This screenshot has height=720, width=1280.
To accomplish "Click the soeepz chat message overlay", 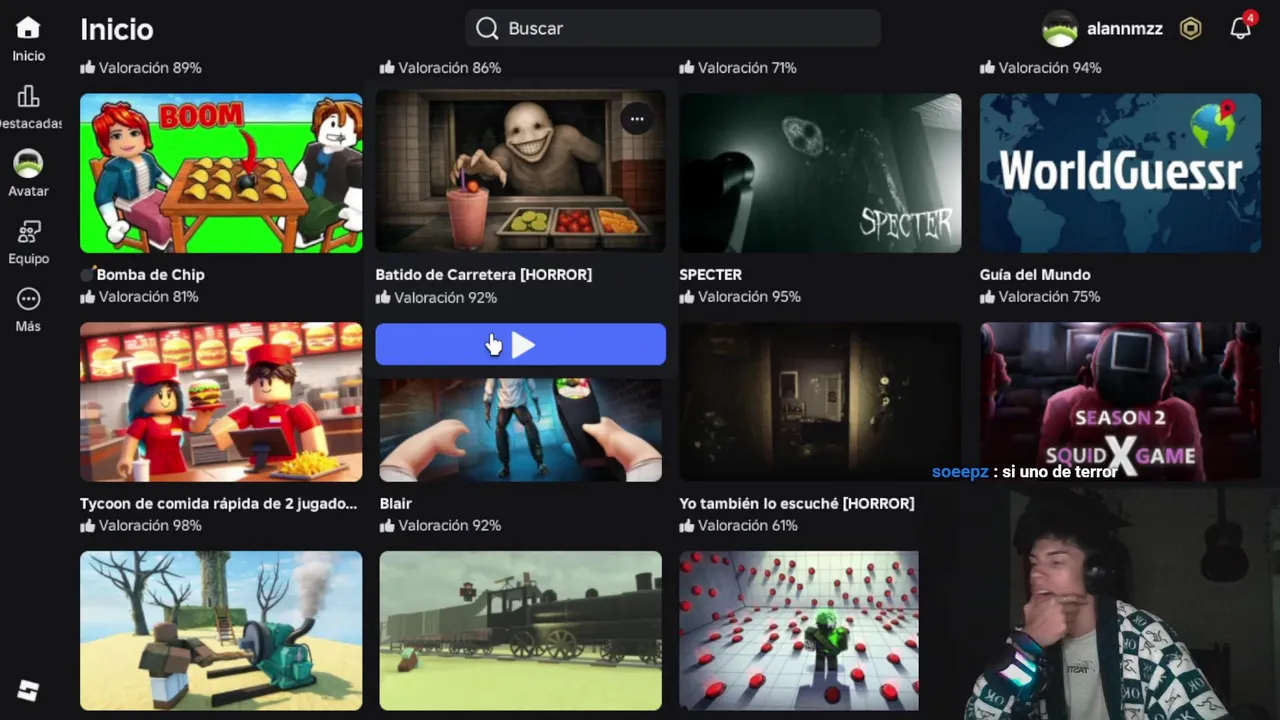I will point(1024,471).
